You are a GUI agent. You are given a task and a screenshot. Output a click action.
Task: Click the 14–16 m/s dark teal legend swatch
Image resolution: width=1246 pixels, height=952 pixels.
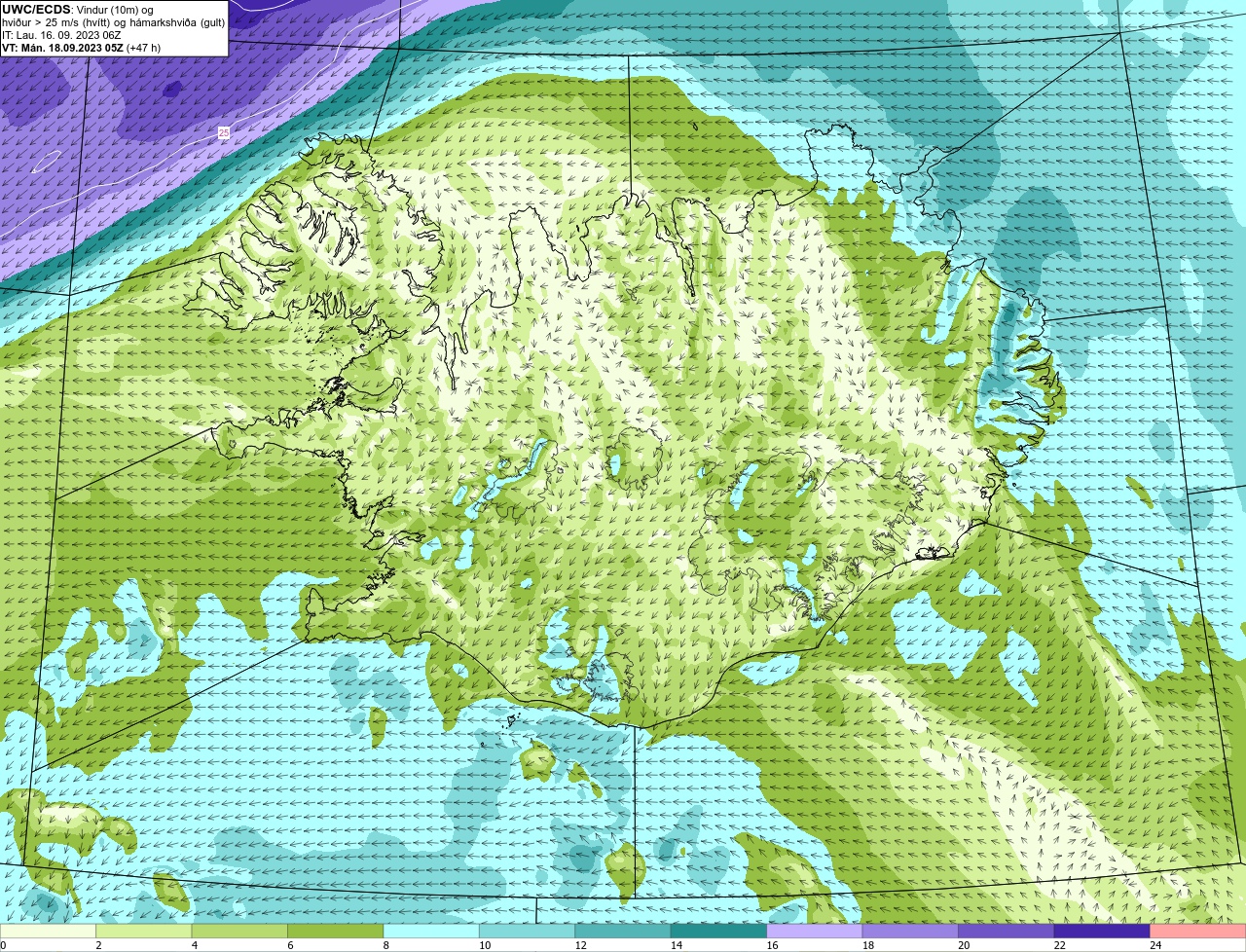tap(719, 931)
